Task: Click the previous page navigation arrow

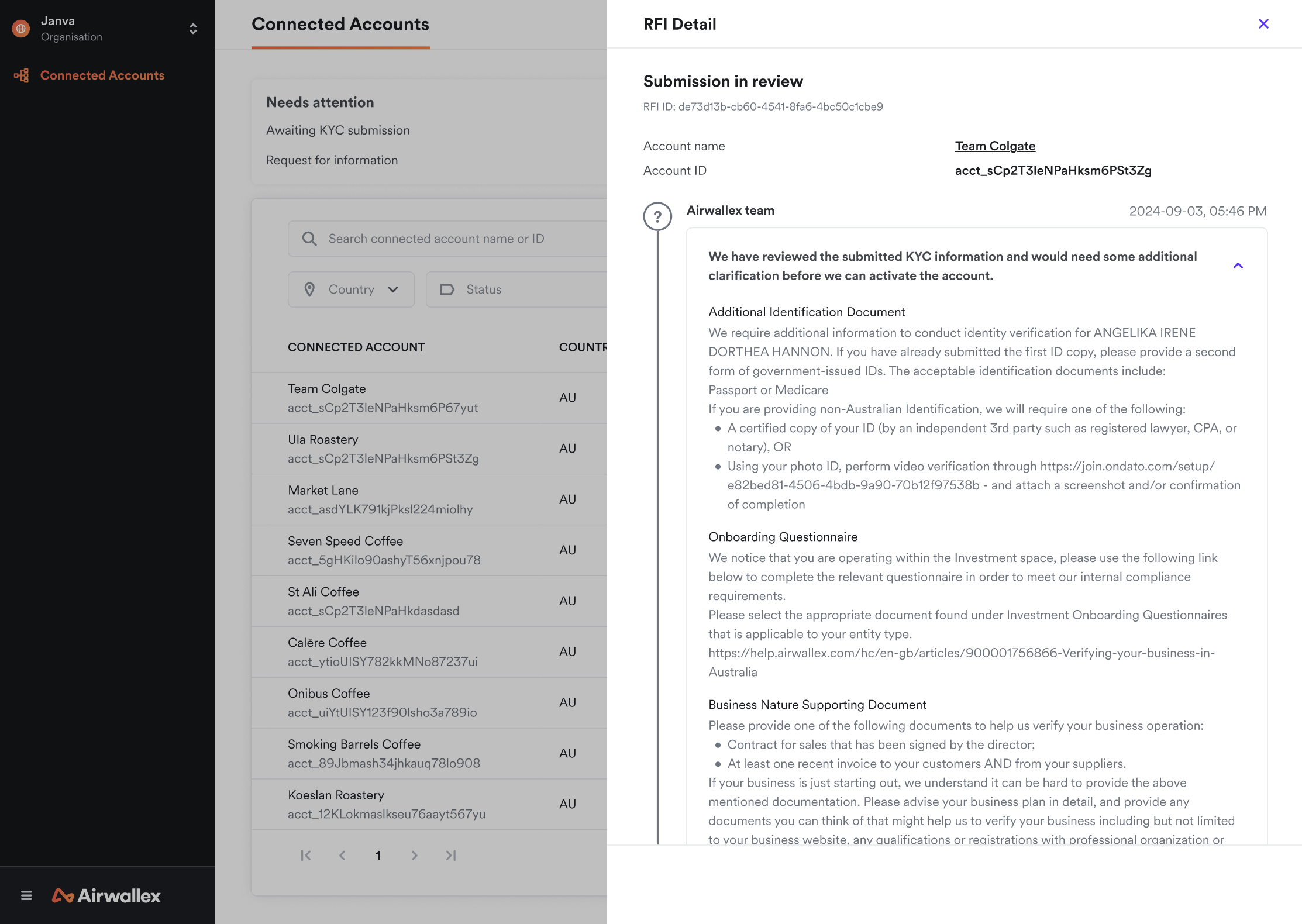Action: [x=343, y=855]
